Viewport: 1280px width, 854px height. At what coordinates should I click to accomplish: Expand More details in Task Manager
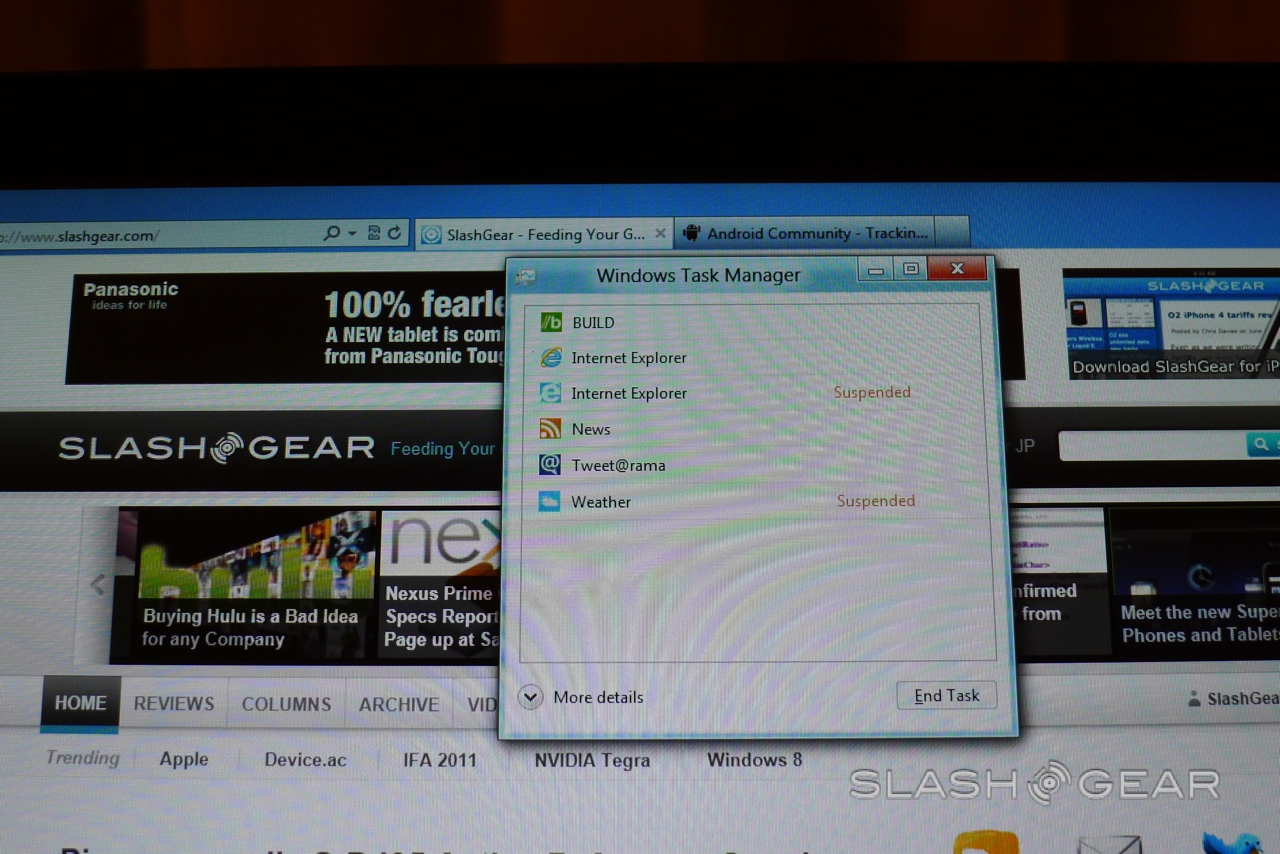coord(581,697)
